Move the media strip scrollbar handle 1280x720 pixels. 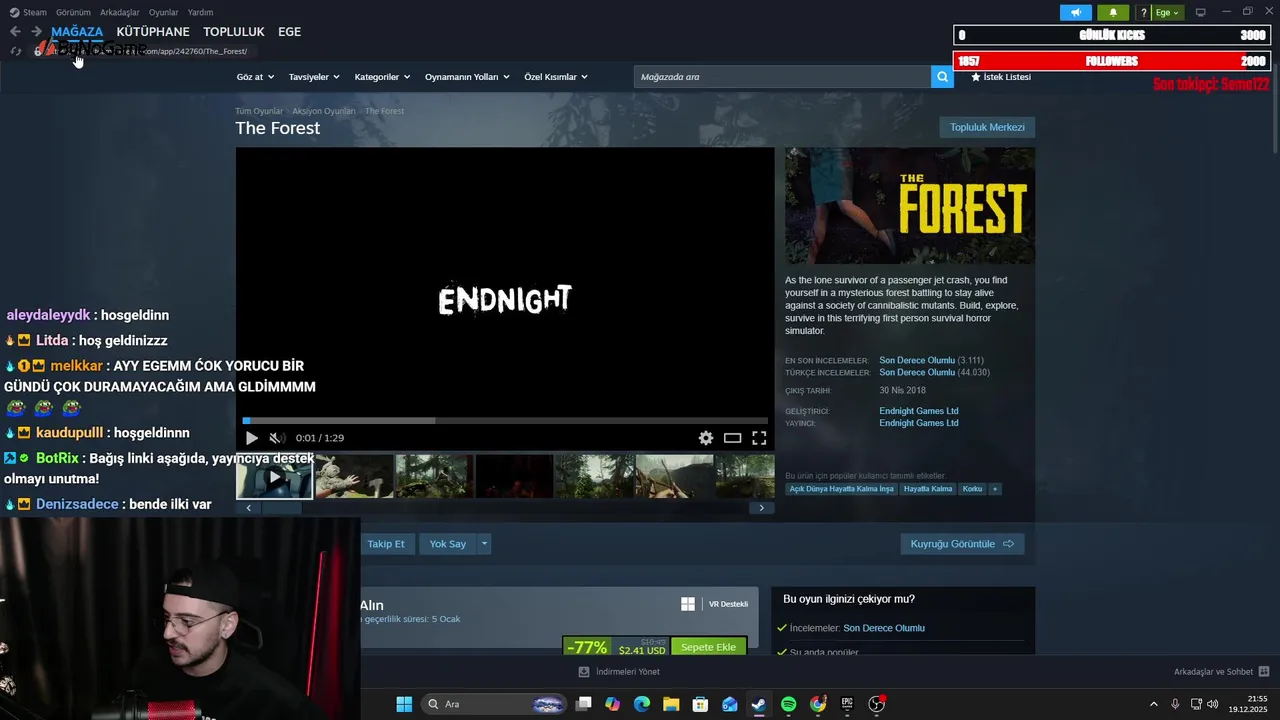point(281,508)
